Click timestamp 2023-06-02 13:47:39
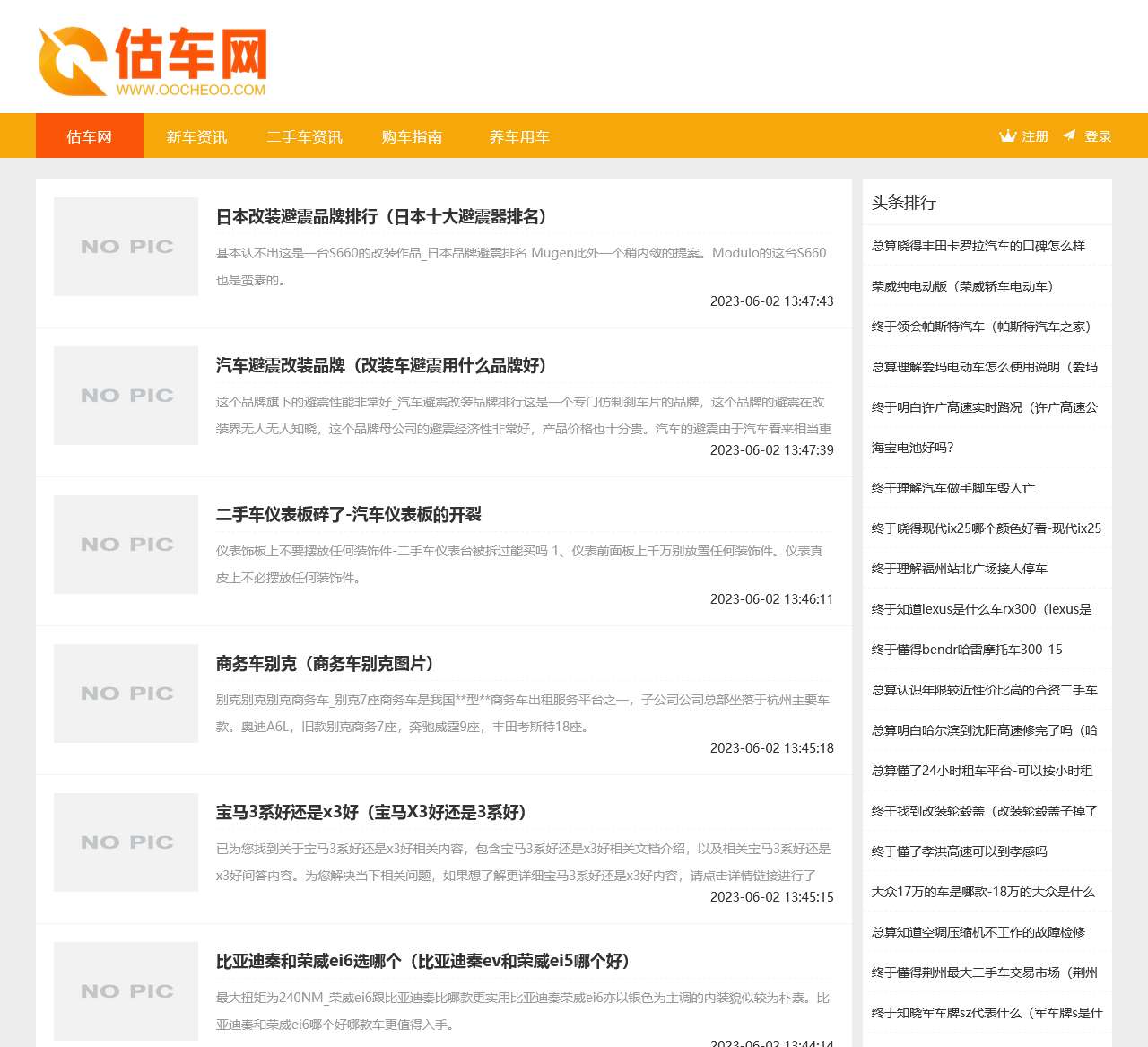The image size is (1148, 1047). pos(772,450)
